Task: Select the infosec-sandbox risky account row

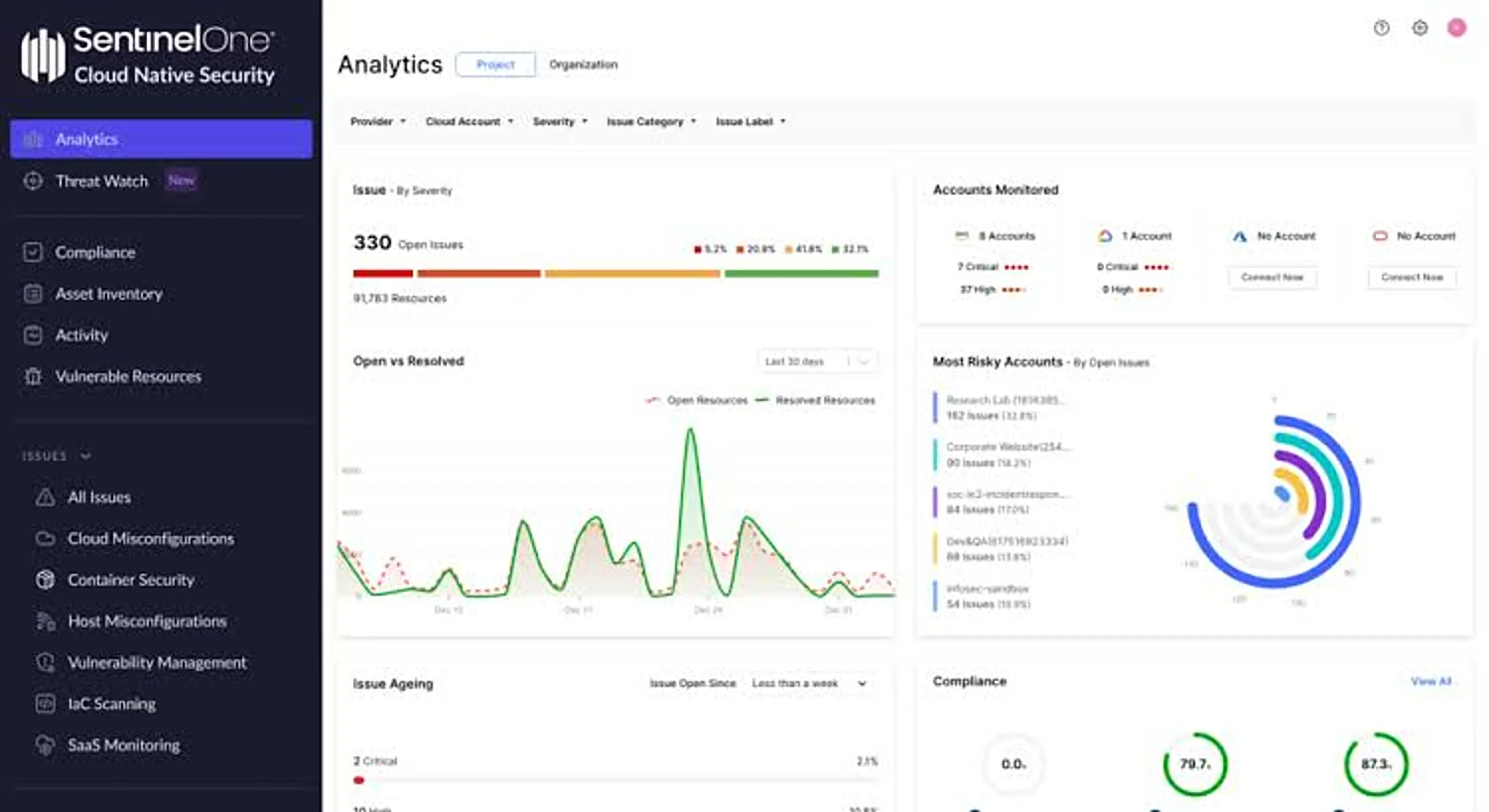Action: click(985, 596)
